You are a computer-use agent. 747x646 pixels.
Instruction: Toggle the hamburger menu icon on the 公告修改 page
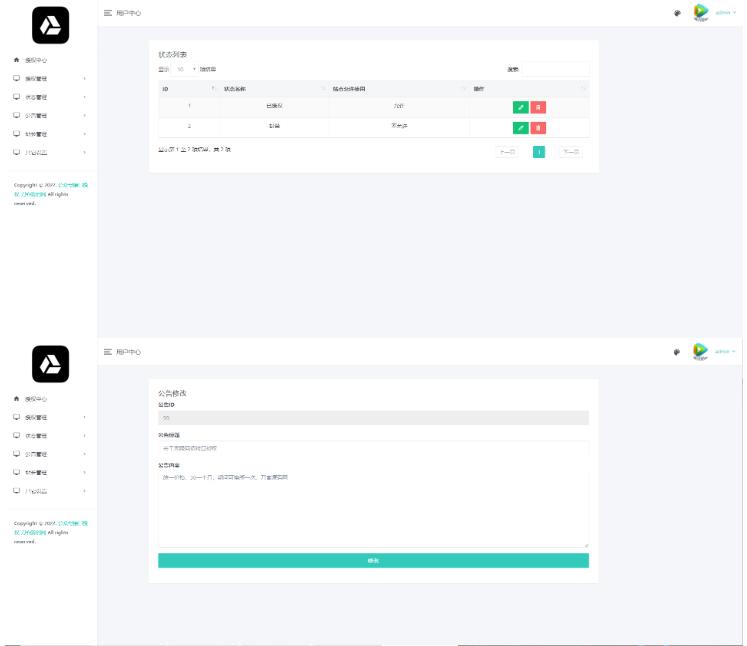(x=108, y=352)
